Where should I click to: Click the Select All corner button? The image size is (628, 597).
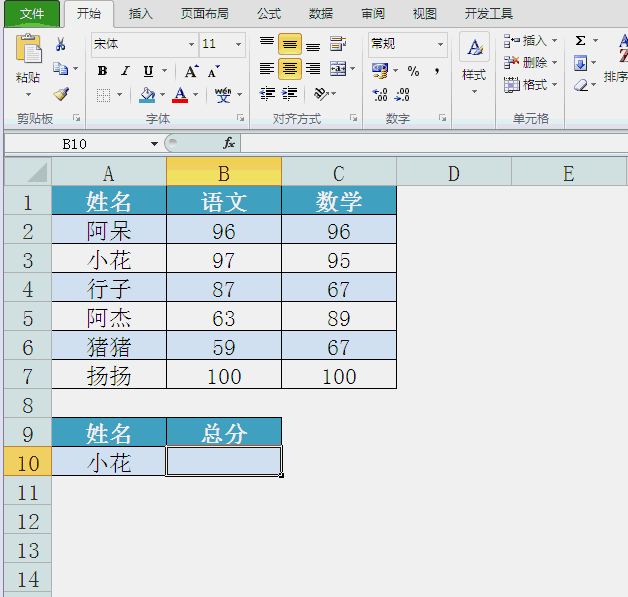coord(28,172)
